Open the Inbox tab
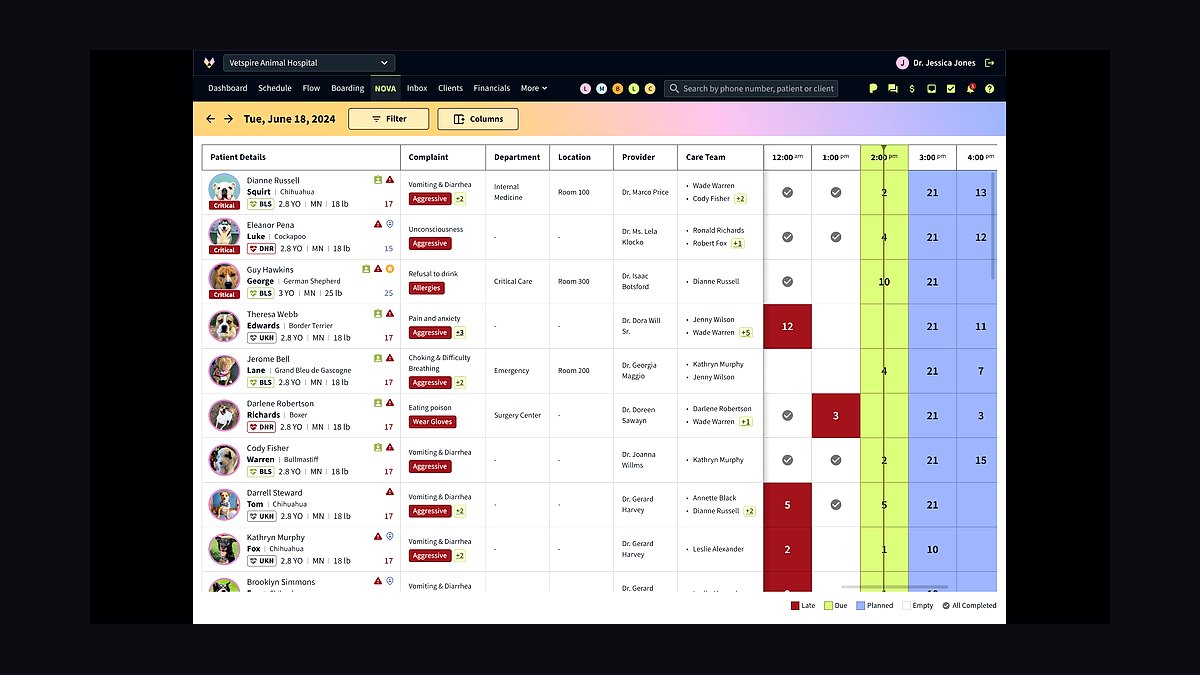 [x=417, y=88]
